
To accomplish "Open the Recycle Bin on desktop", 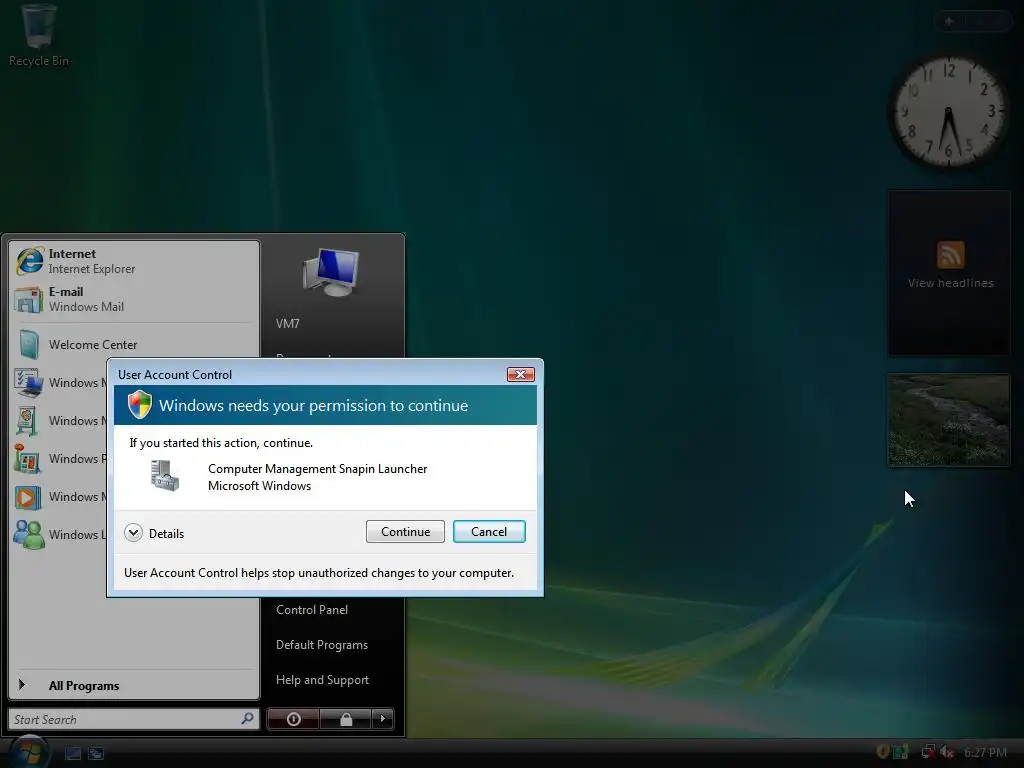I will tap(39, 35).
